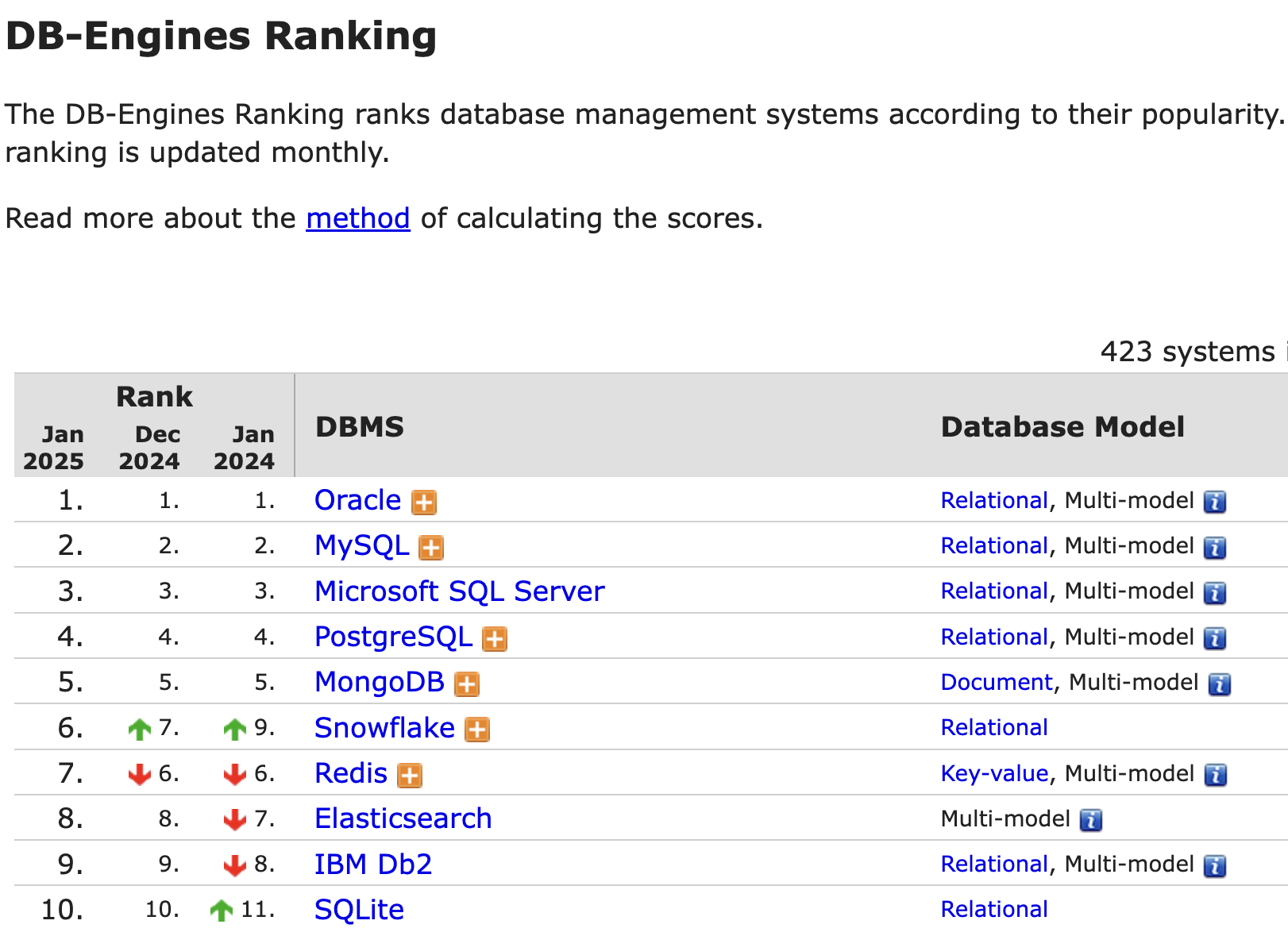Click the plus icon next to Snowflake
The width and height of the screenshot is (1288, 932).
point(477,730)
